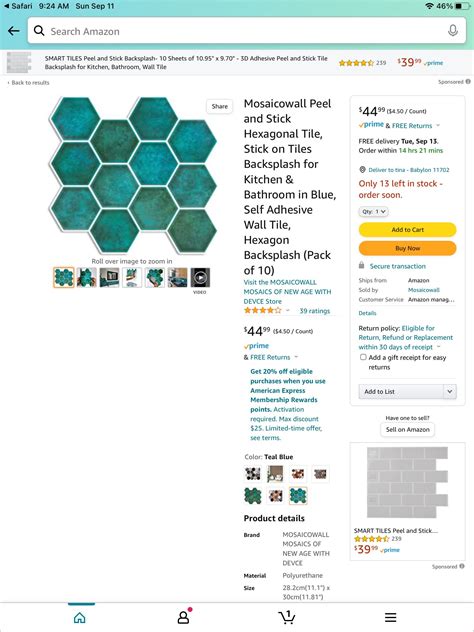474x632 pixels.
Task: Check the gift receipt checkbox
Action: coord(363,357)
